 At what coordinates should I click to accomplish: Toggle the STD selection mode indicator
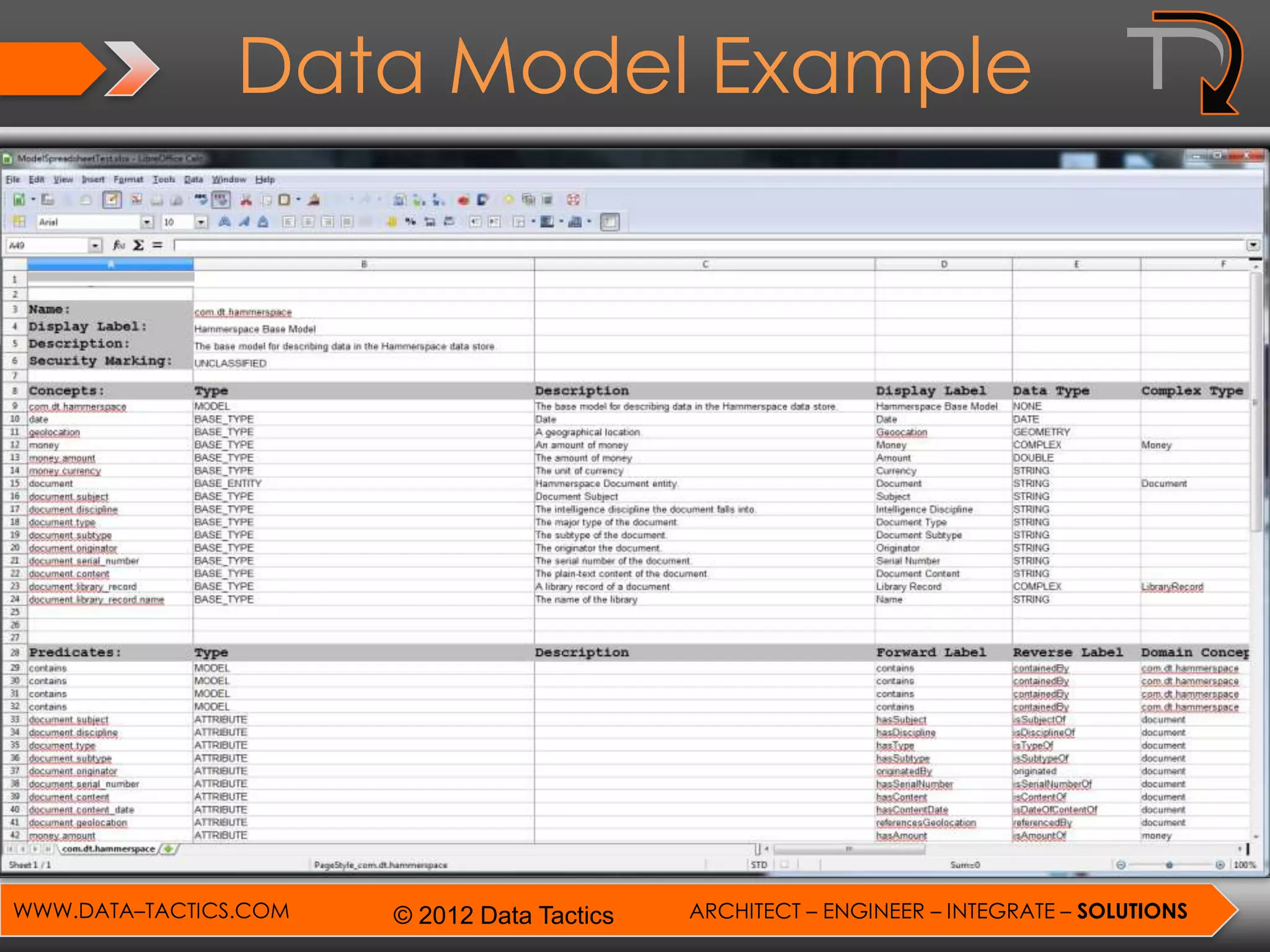pos(758,865)
